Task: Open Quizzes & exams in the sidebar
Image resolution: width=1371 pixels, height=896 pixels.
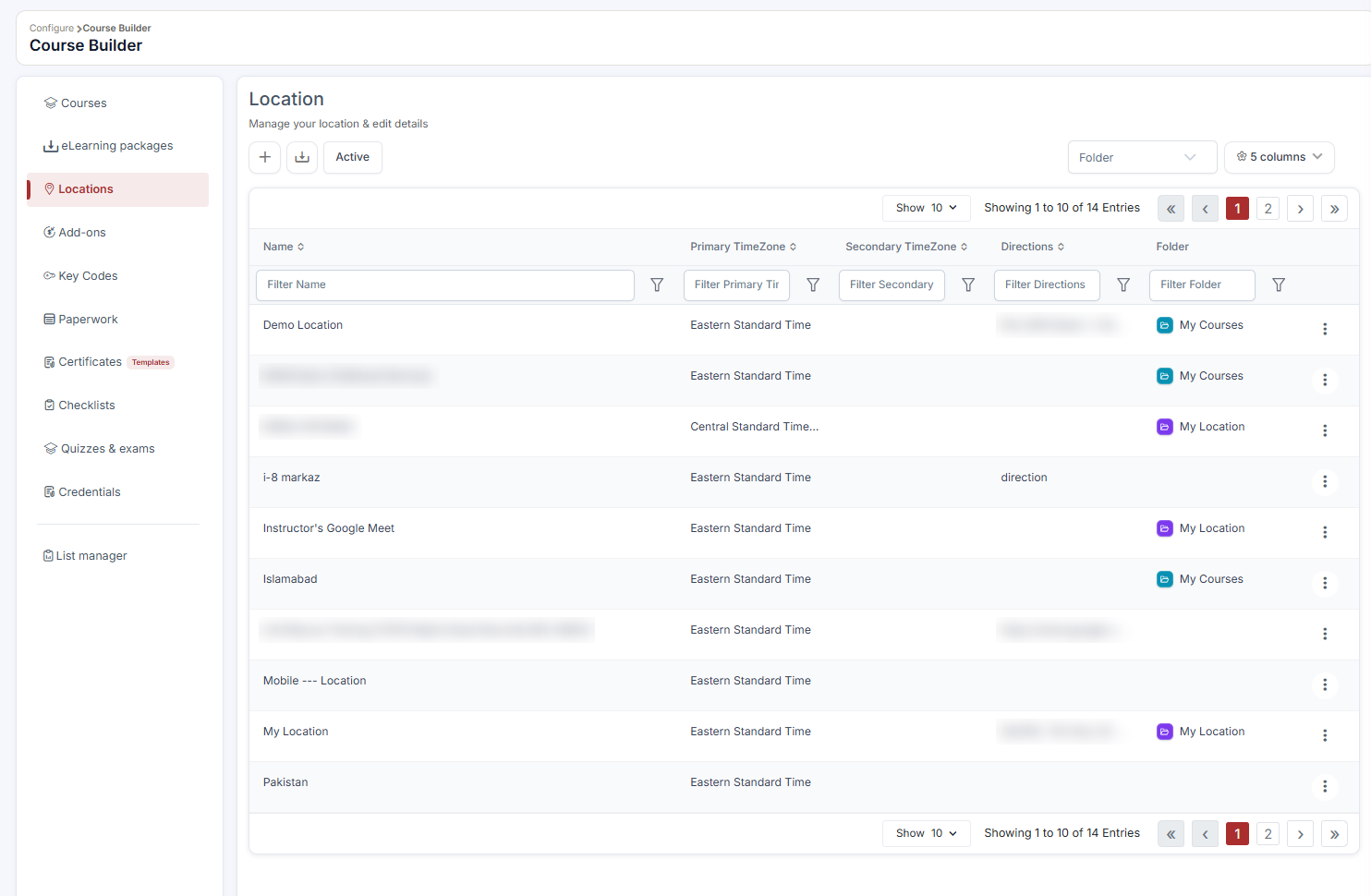Action: pos(118,449)
